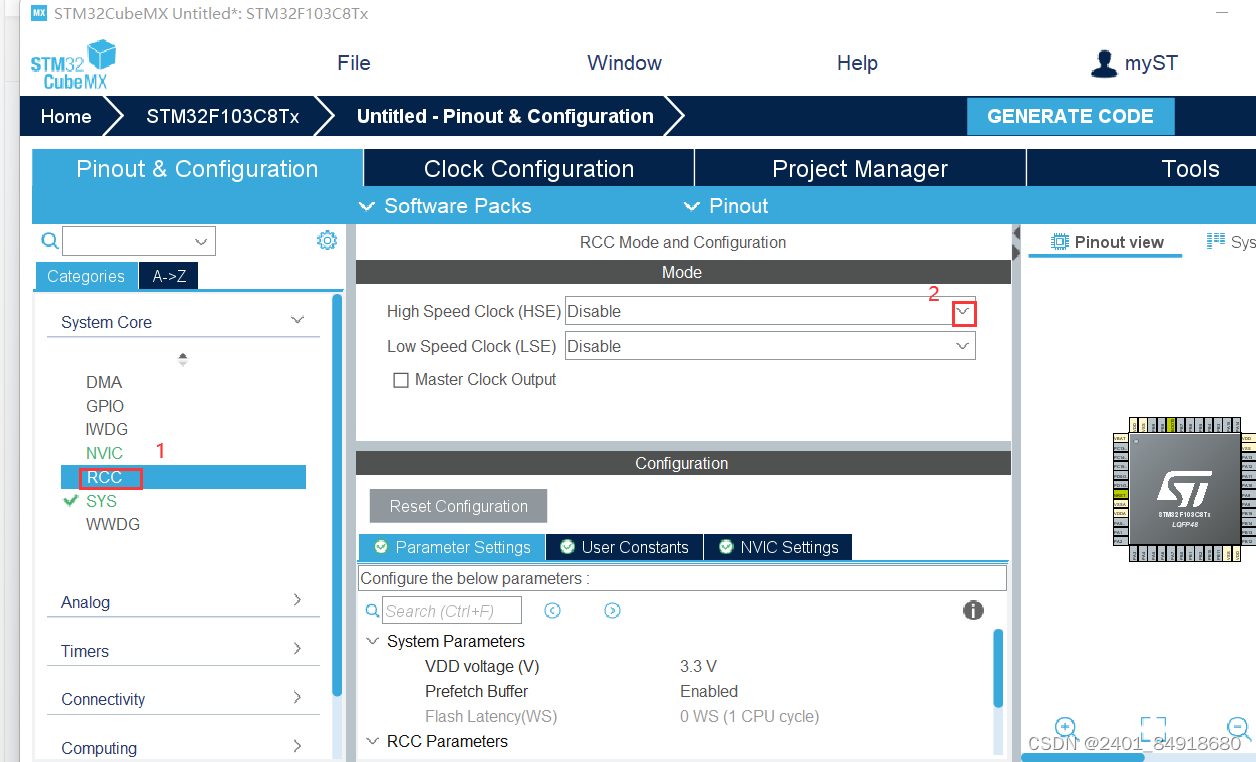This screenshot has width=1256, height=762.
Task: Click the STM32CubeMX logo
Action: point(73,65)
